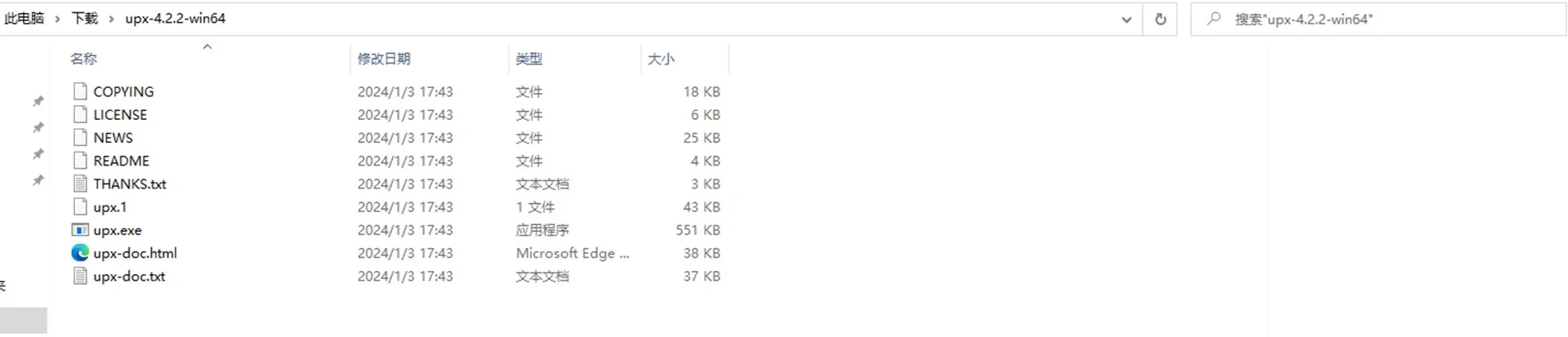Select the THANKS.txt text document icon
Viewport: 1568px width, 337px height.
point(80,184)
